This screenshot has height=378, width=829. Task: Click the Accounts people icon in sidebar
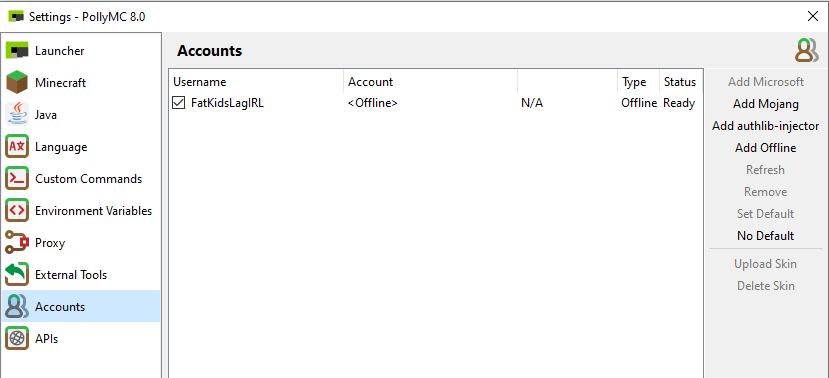pos(16,307)
